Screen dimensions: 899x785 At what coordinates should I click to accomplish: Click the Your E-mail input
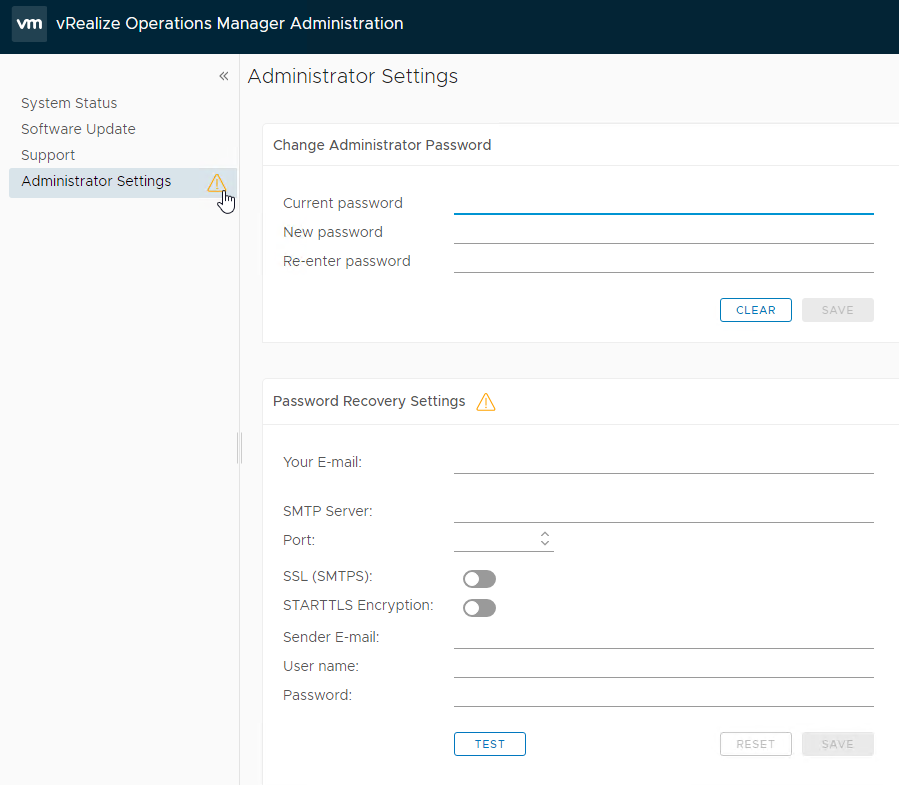(663, 463)
